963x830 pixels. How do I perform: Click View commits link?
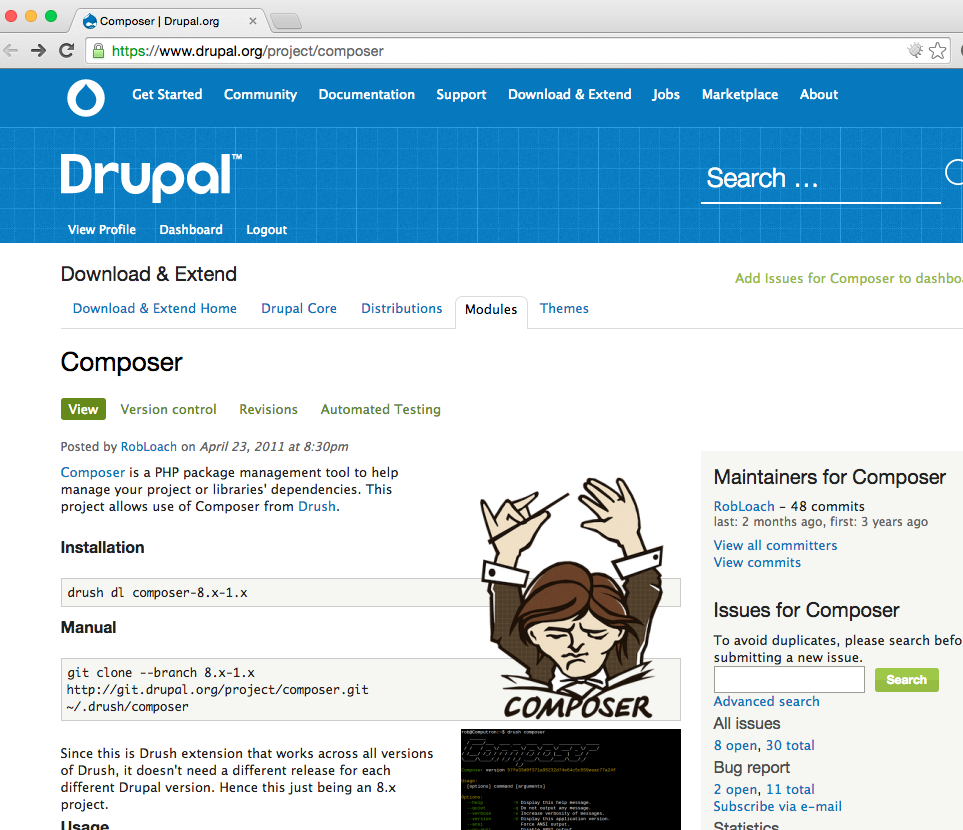point(757,563)
